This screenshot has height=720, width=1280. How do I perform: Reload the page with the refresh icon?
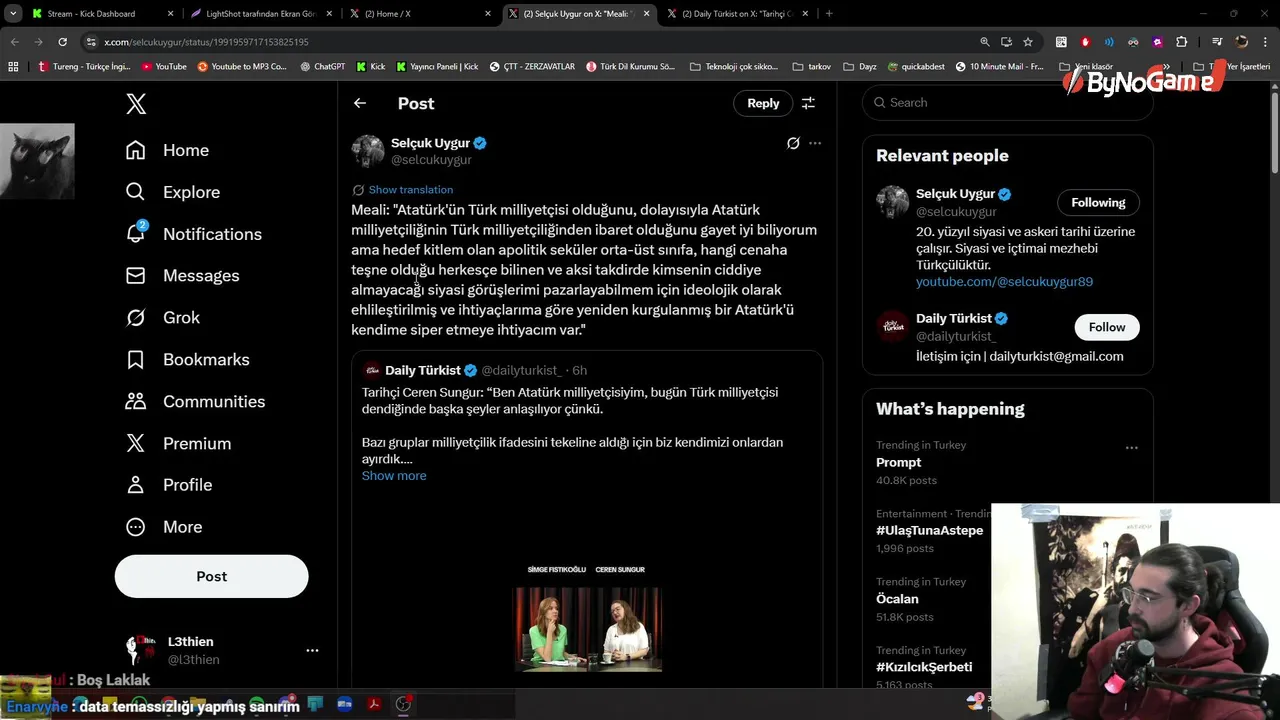(62, 42)
